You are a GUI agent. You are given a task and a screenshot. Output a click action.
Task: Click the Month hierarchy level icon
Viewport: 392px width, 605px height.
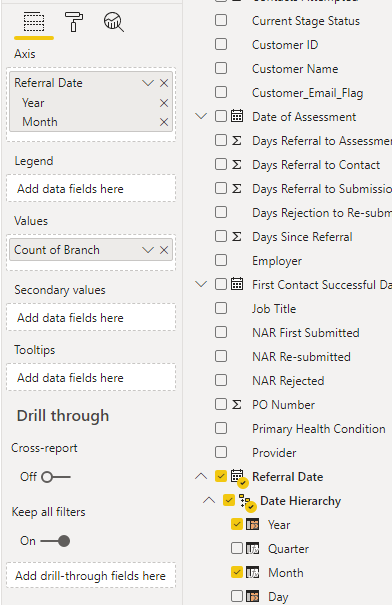(x=253, y=572)
